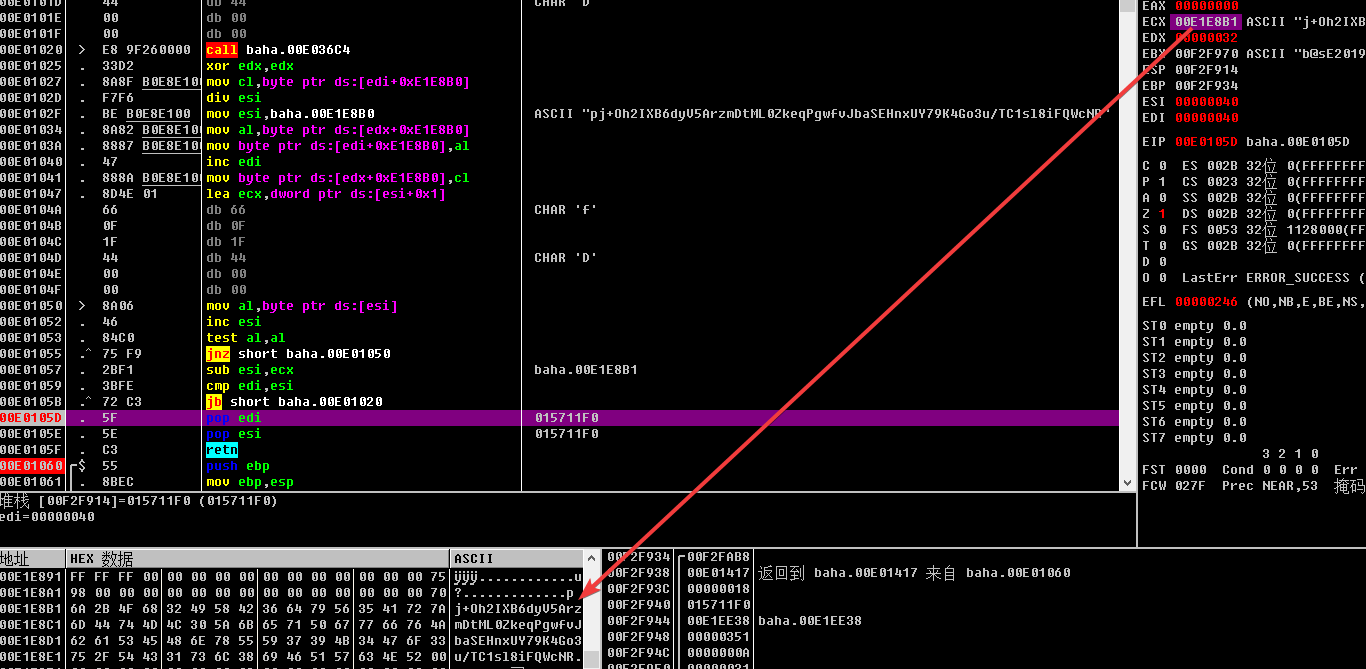
Task: Toggle the Z flag value
Action: coord(1161,213)
